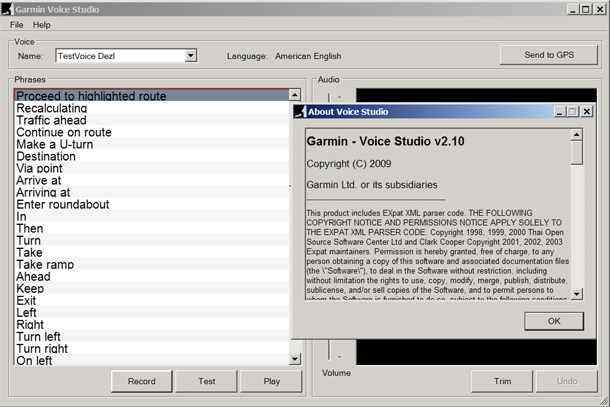This screenshot has width=610, height=407.
Task: Select the 'Arrive at' phrase
Action: [x=151, y=180]
